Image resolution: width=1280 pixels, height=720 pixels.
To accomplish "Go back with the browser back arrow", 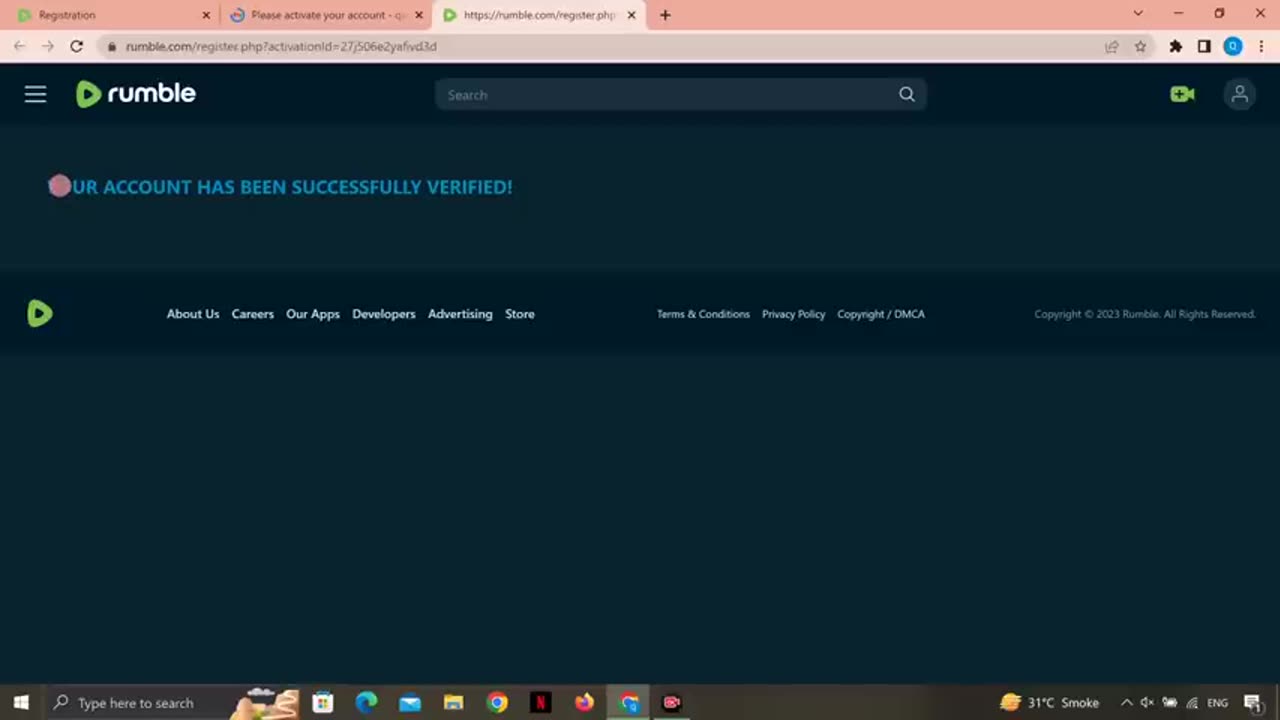I will (19, 46).
